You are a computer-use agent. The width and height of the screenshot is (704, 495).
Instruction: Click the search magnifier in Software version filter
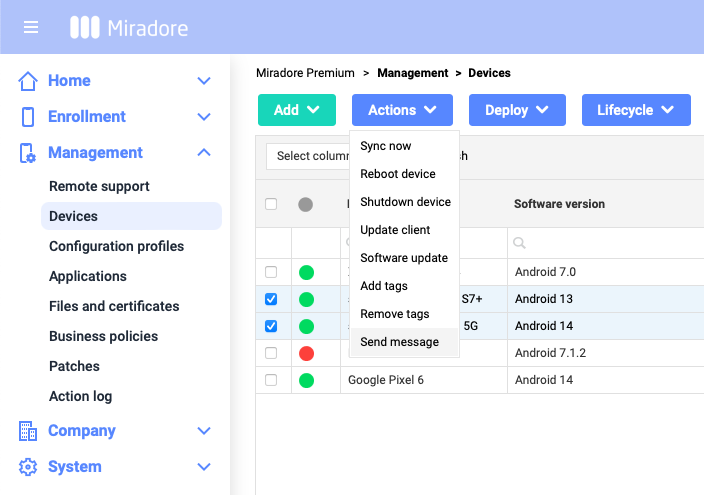click(x=521, y=243)
